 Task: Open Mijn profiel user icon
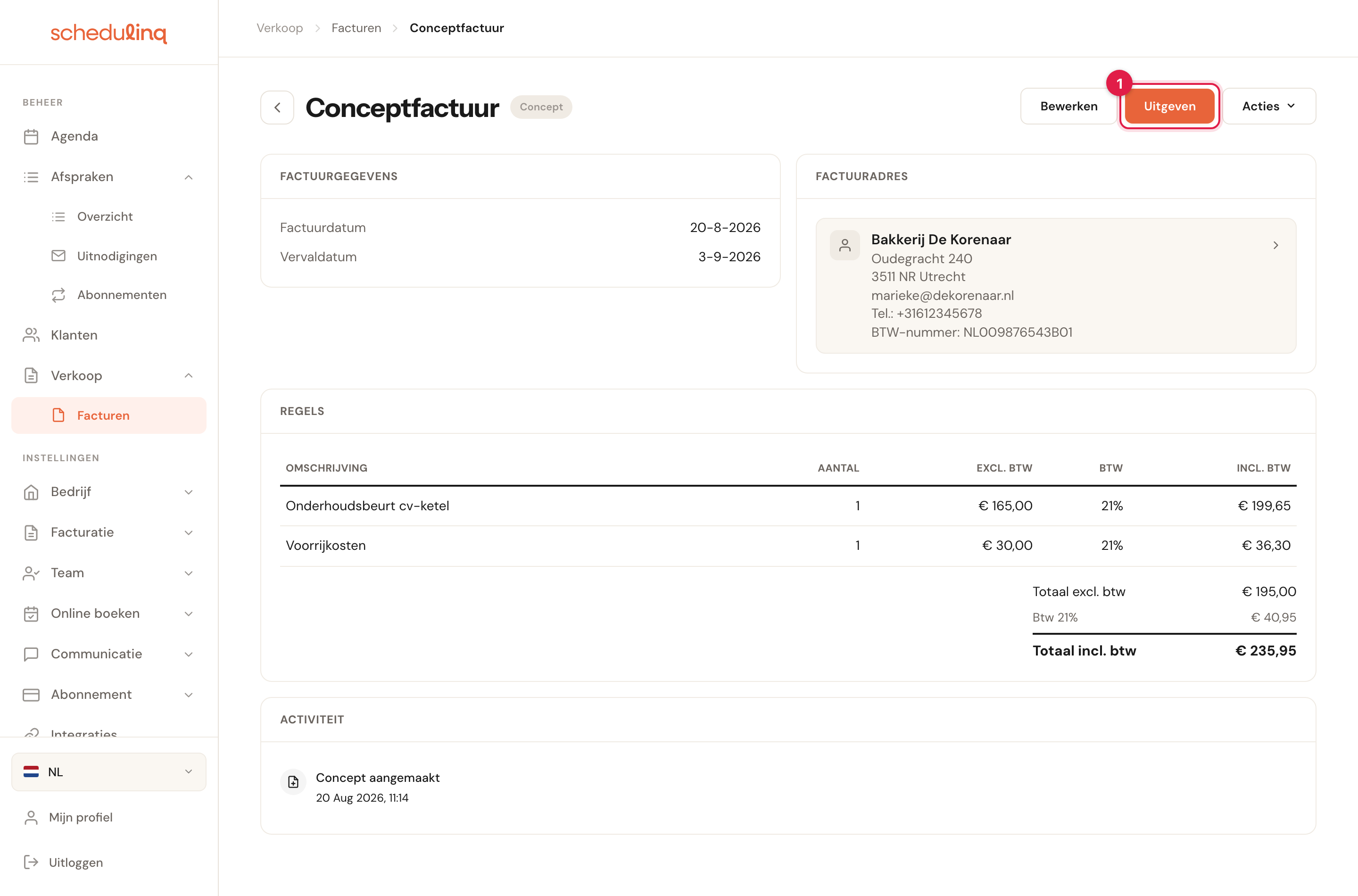point(32,818)
